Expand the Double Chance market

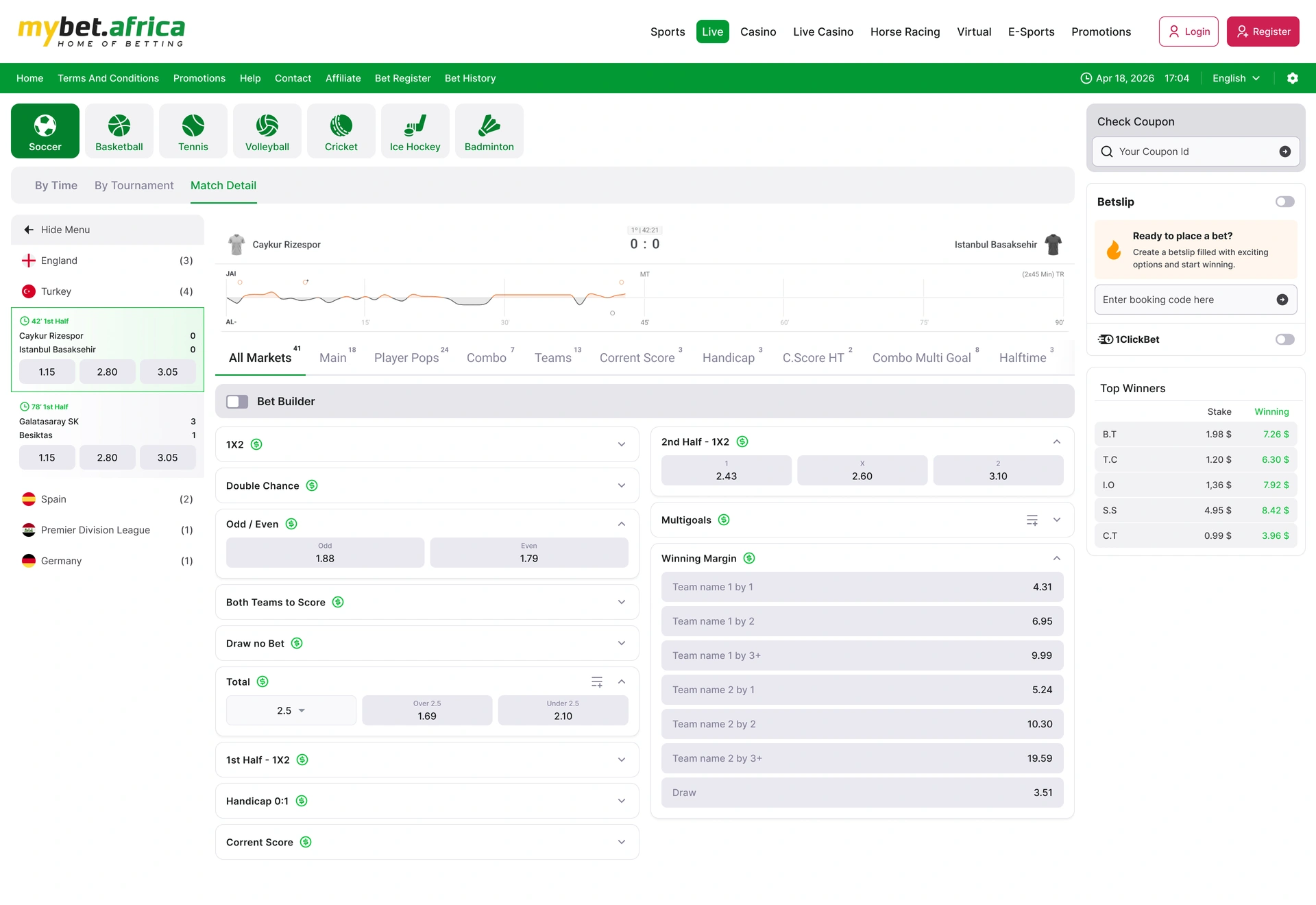[622, 485]
